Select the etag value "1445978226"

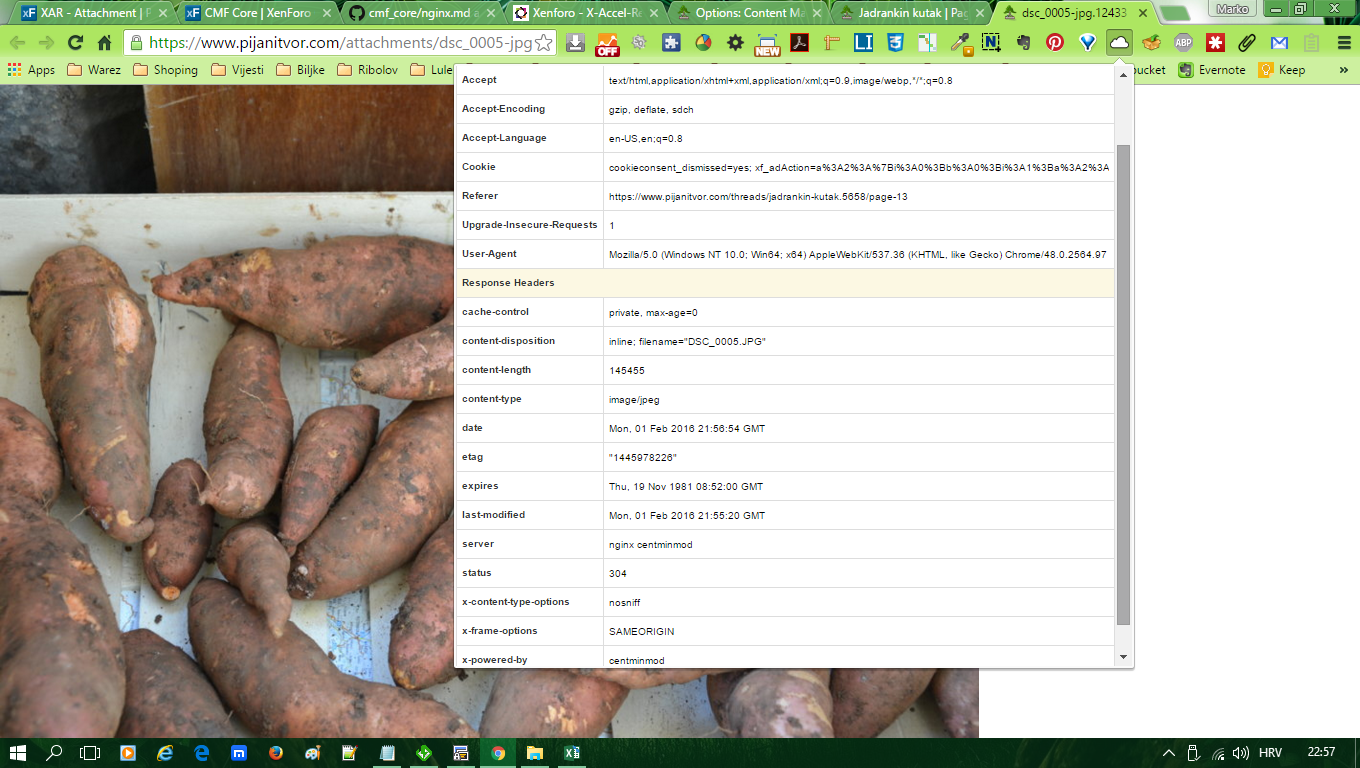click(642, 458)
